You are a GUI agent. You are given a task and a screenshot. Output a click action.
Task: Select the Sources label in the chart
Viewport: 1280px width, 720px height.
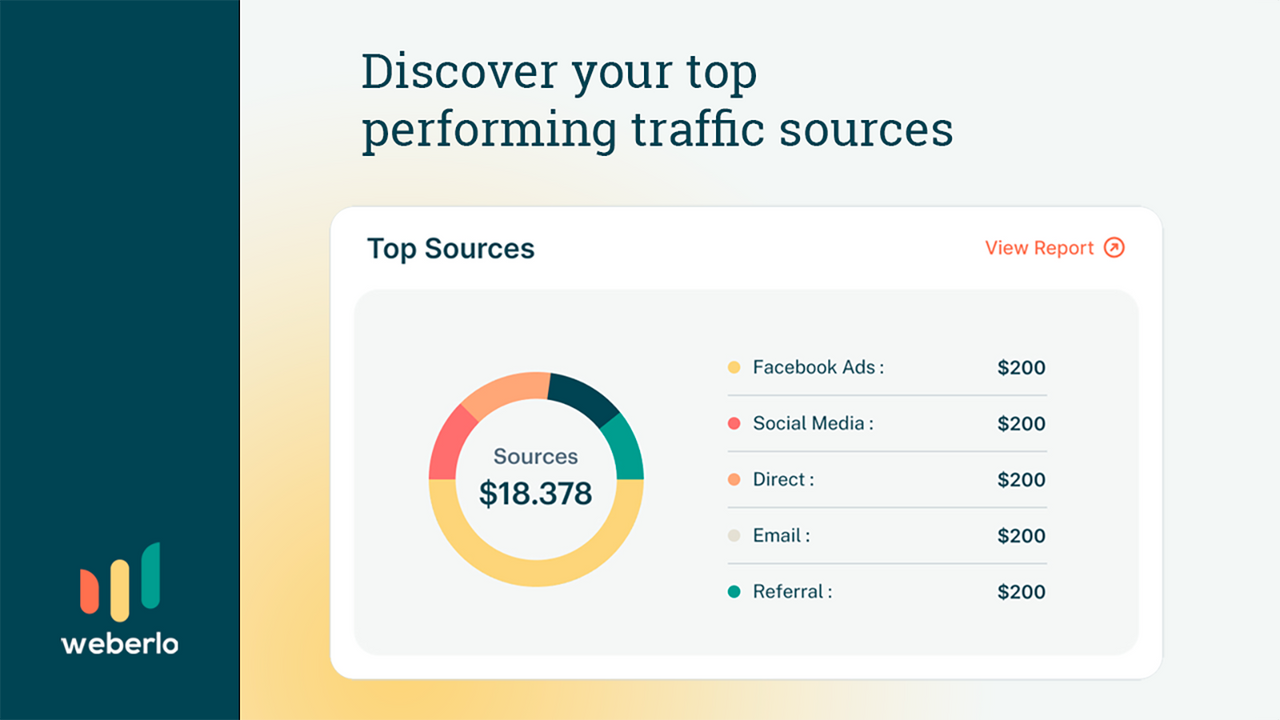(535, 456)
